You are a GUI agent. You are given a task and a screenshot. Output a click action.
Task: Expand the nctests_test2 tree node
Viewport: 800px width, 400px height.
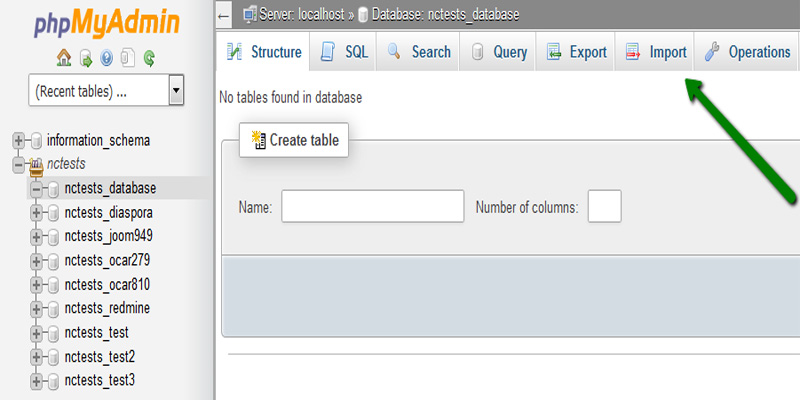(36, 357)
